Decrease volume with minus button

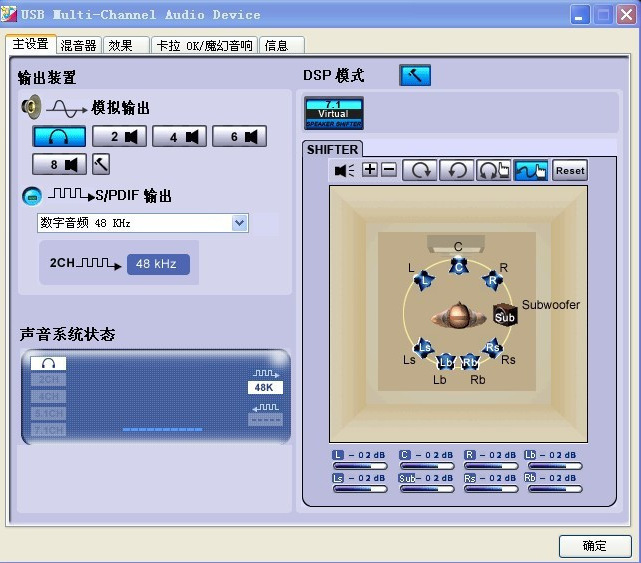[389, 169]
